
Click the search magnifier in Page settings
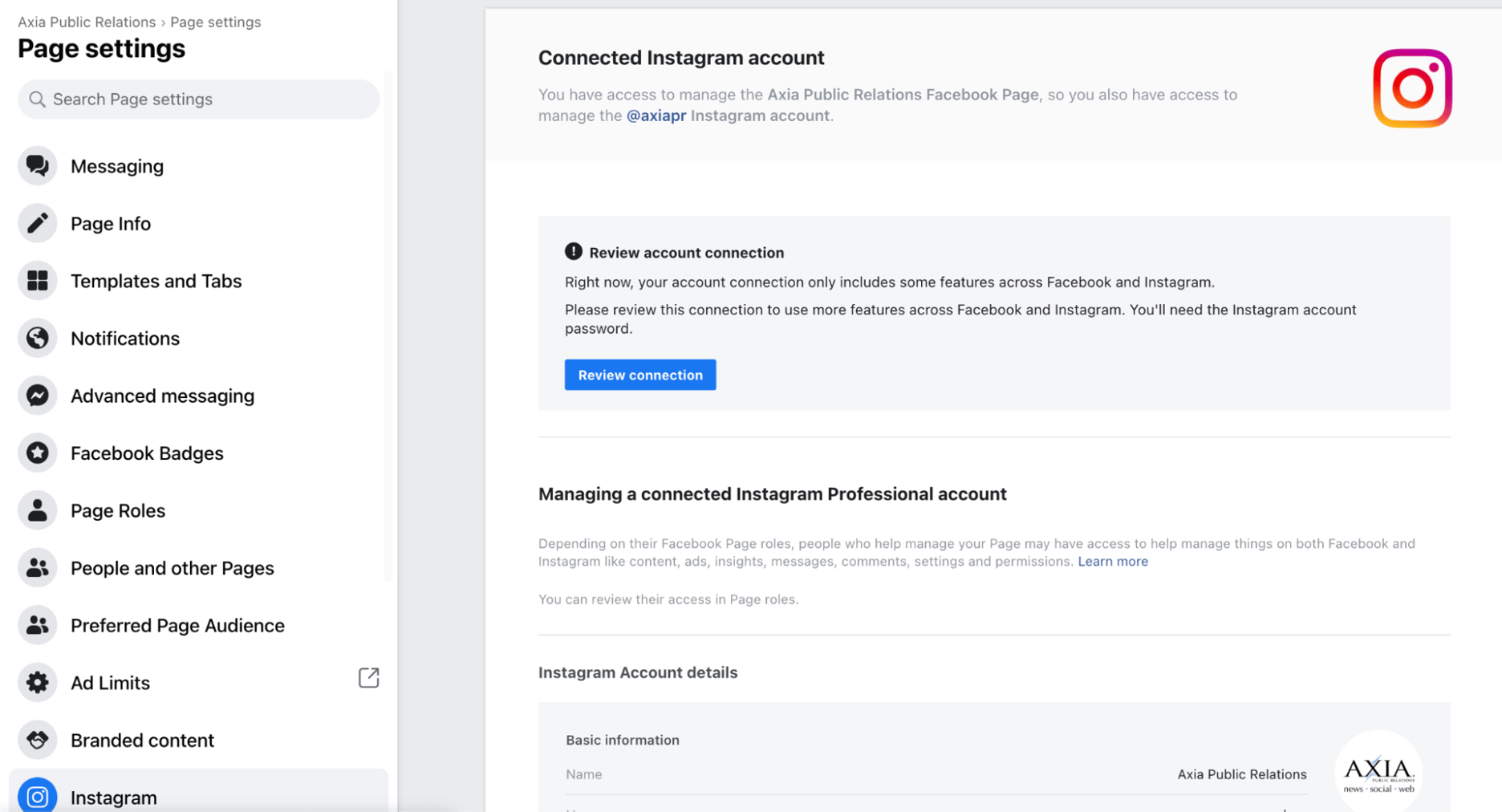click(37, 99)
